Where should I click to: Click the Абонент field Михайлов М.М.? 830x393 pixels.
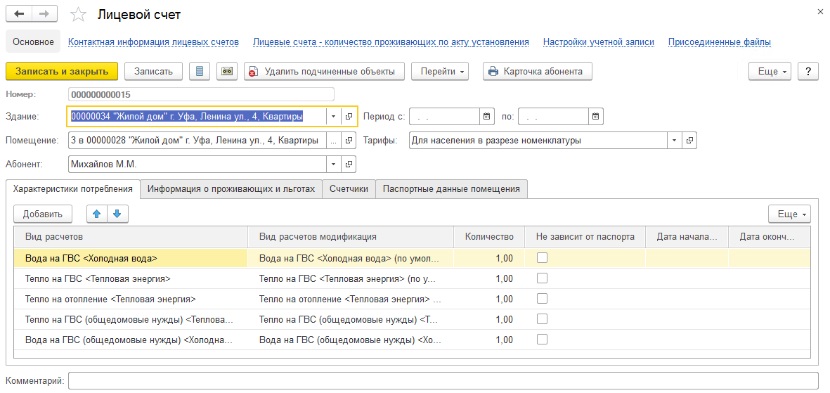197,165
